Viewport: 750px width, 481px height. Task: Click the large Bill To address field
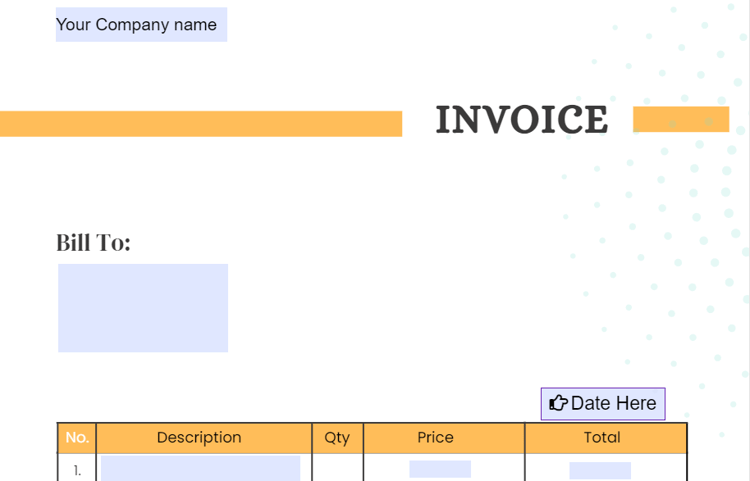pyautogui.click(x=143, y=308)
